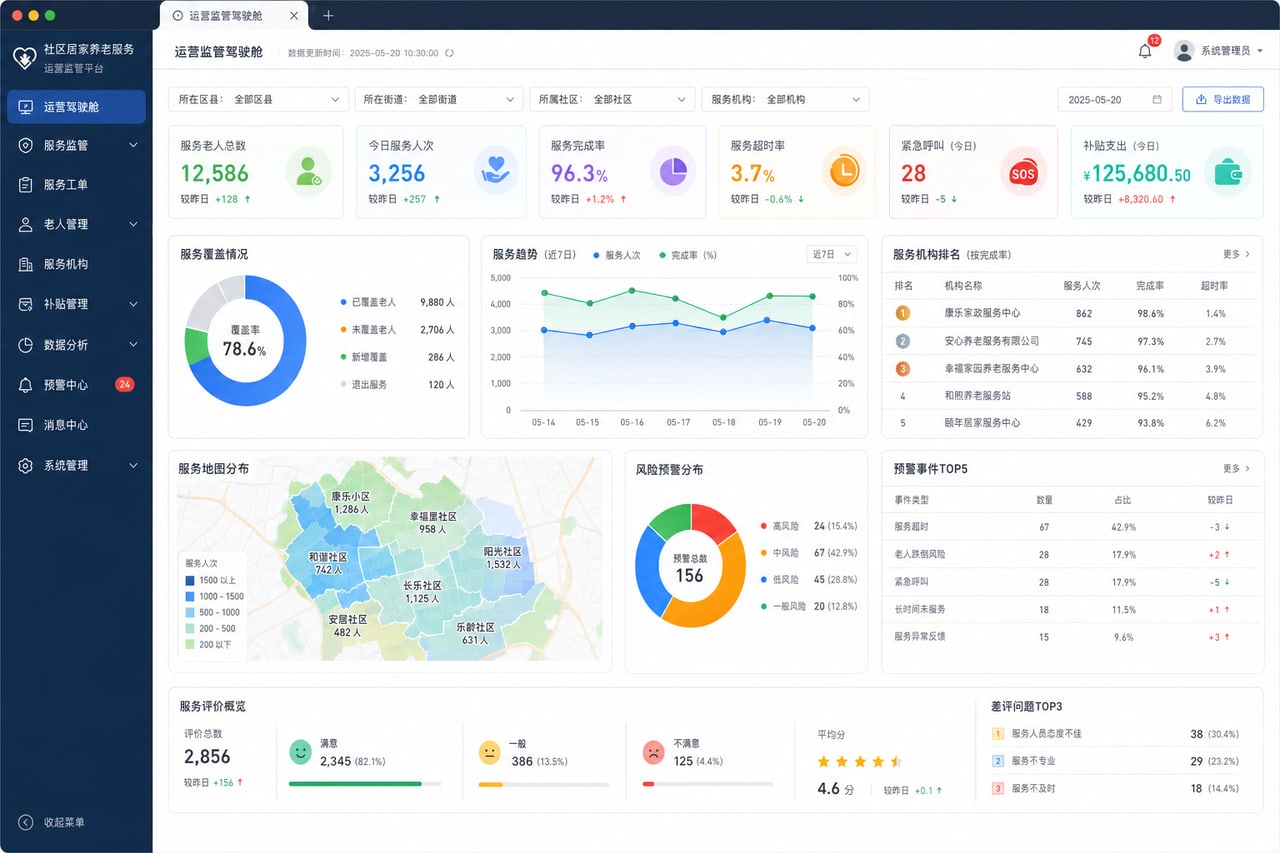Open the 服务机构 filter dropdown
This screenshot has height=853, width=1280.
point(785,100)
